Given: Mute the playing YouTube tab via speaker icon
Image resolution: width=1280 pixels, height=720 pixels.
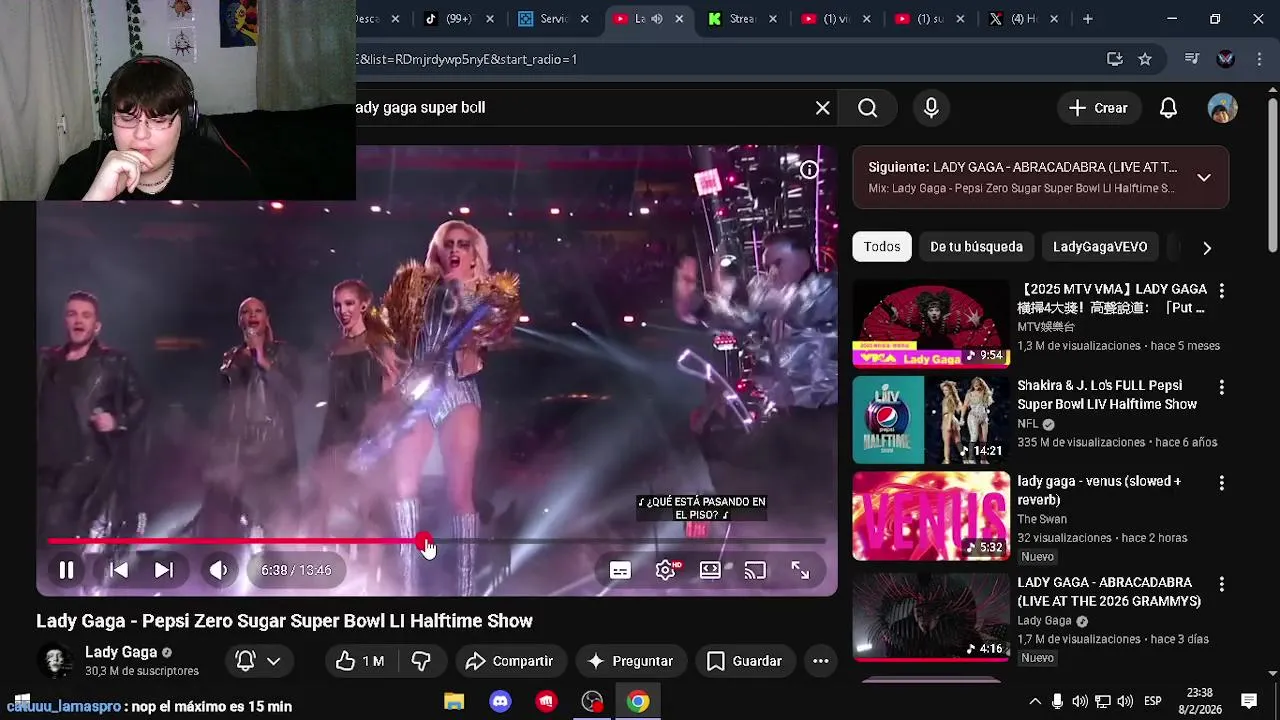Looking at the screenshot, I should tap(657, 19).
